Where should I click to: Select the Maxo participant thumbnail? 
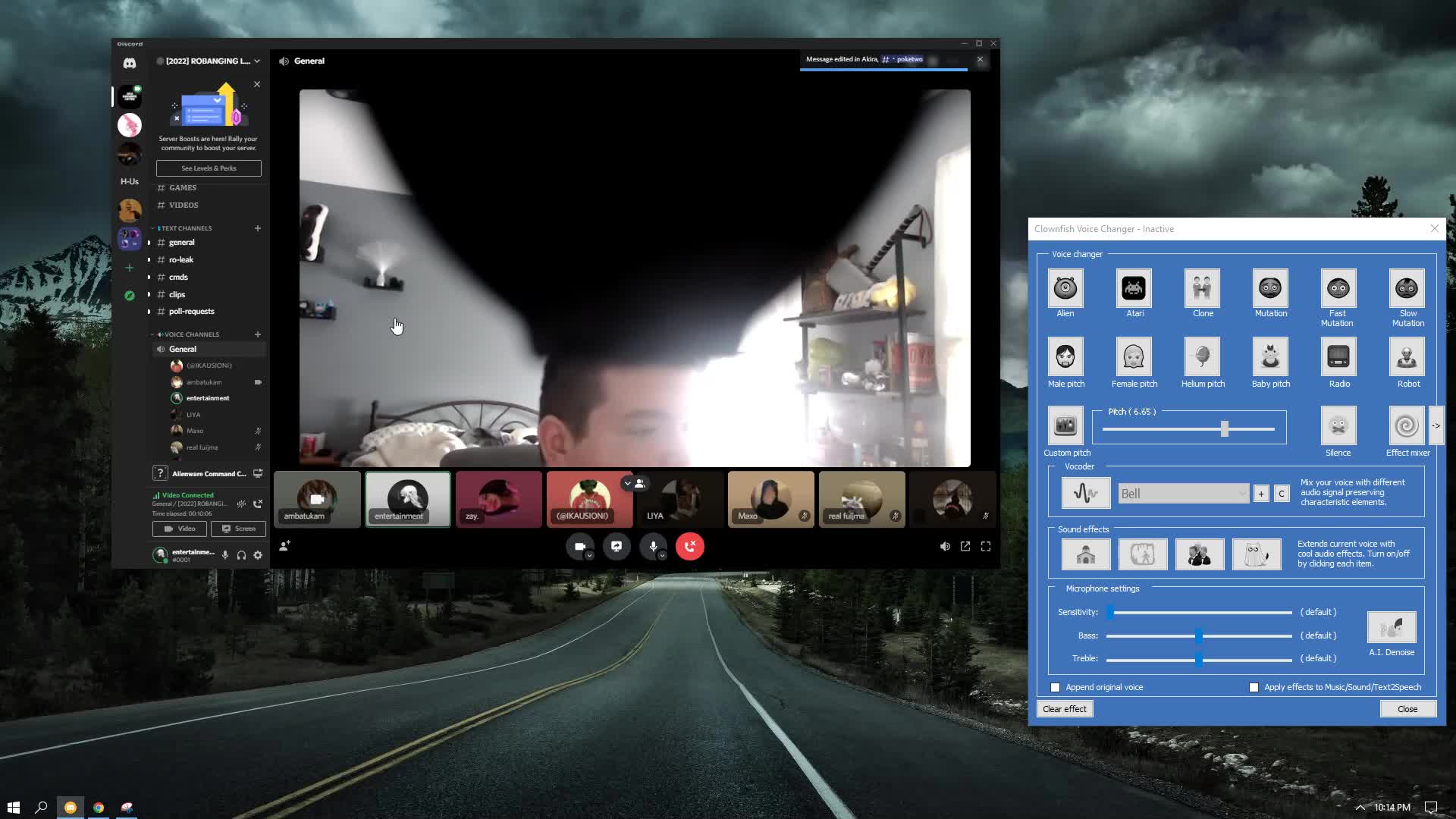[x=770, y=499]
